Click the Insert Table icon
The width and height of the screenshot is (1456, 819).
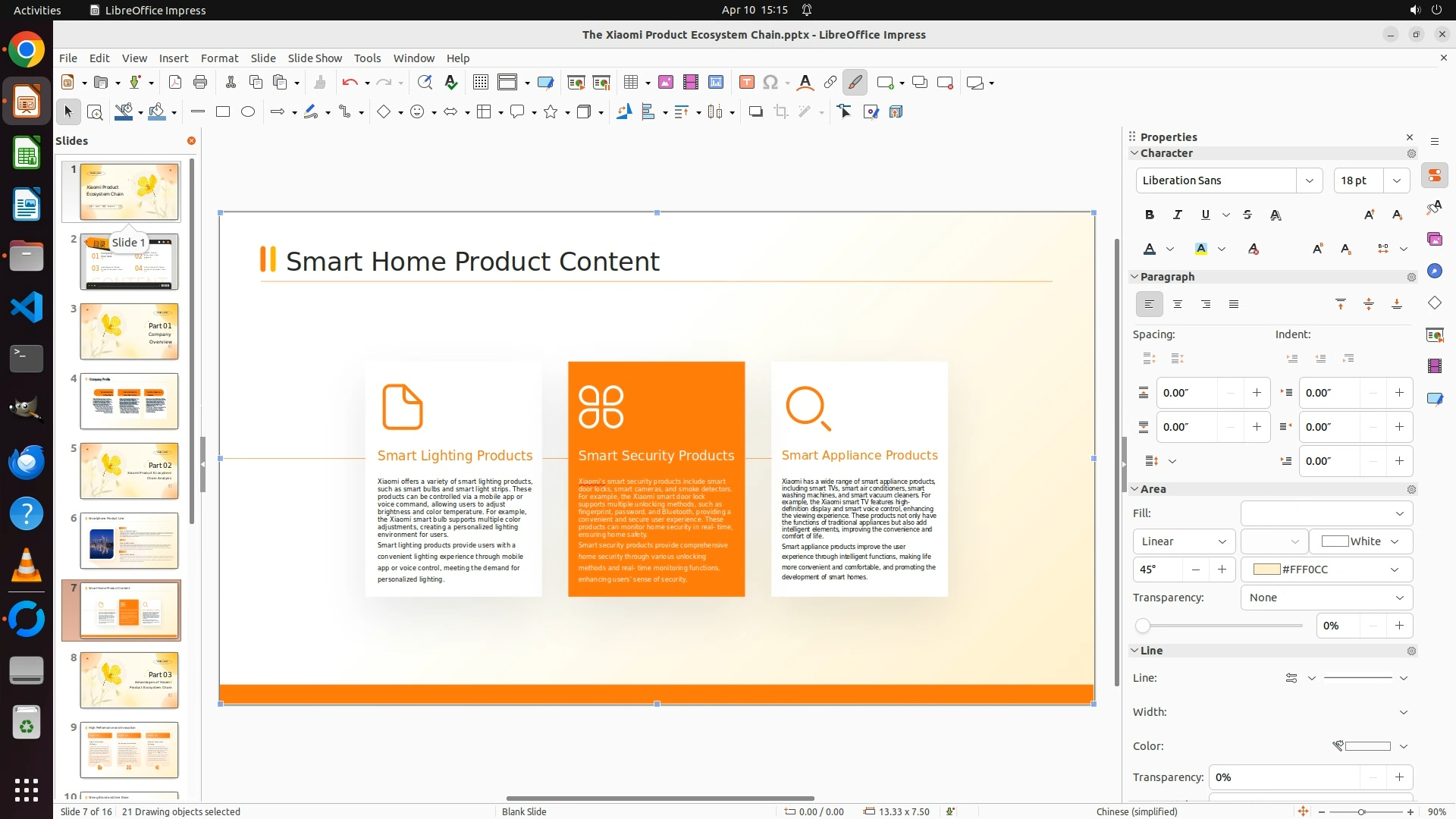630,83
